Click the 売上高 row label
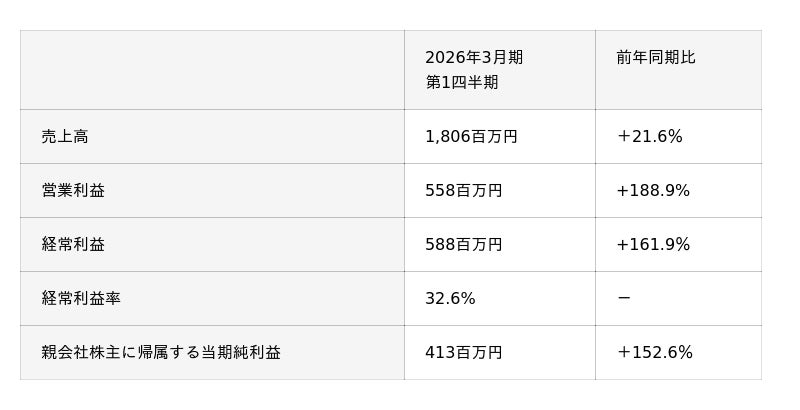 65,137
